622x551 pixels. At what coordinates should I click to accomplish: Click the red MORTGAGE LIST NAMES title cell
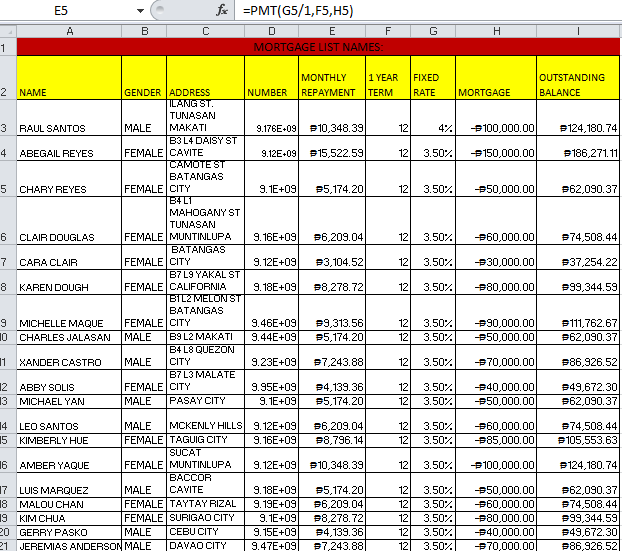tap(318, 47)
